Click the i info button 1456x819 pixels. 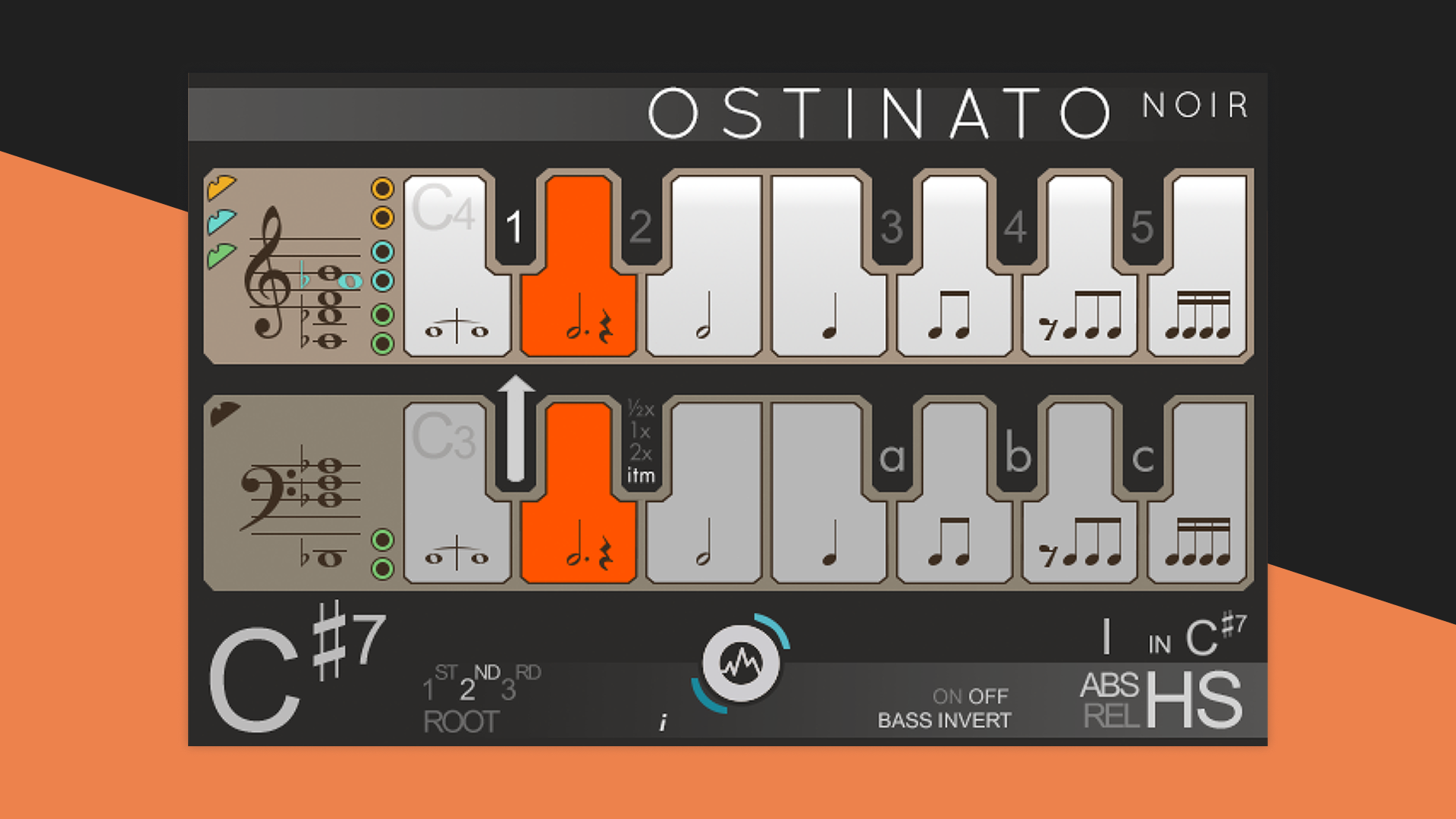click(662, 720)
